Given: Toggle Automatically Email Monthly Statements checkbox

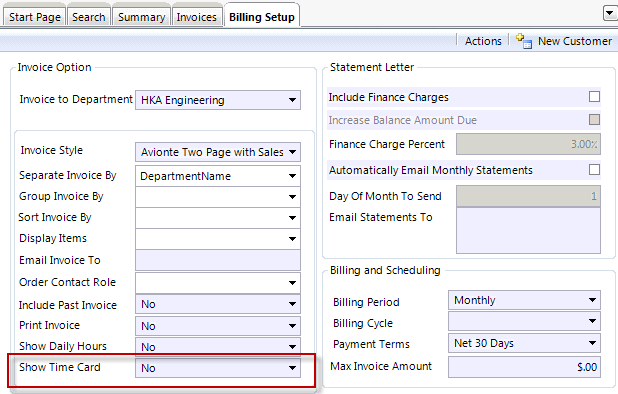Looking at the screenshot, I should (x=594, y=170).
